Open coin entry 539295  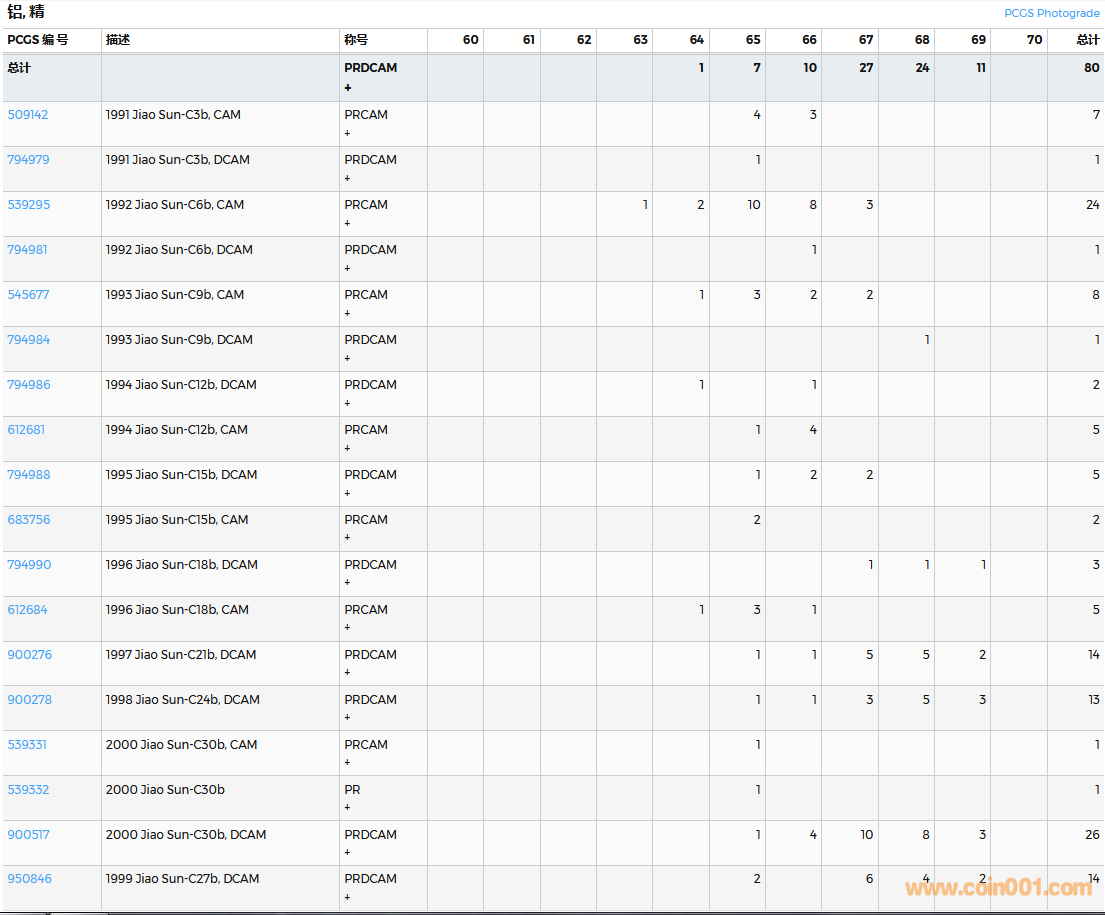[28, 205]
